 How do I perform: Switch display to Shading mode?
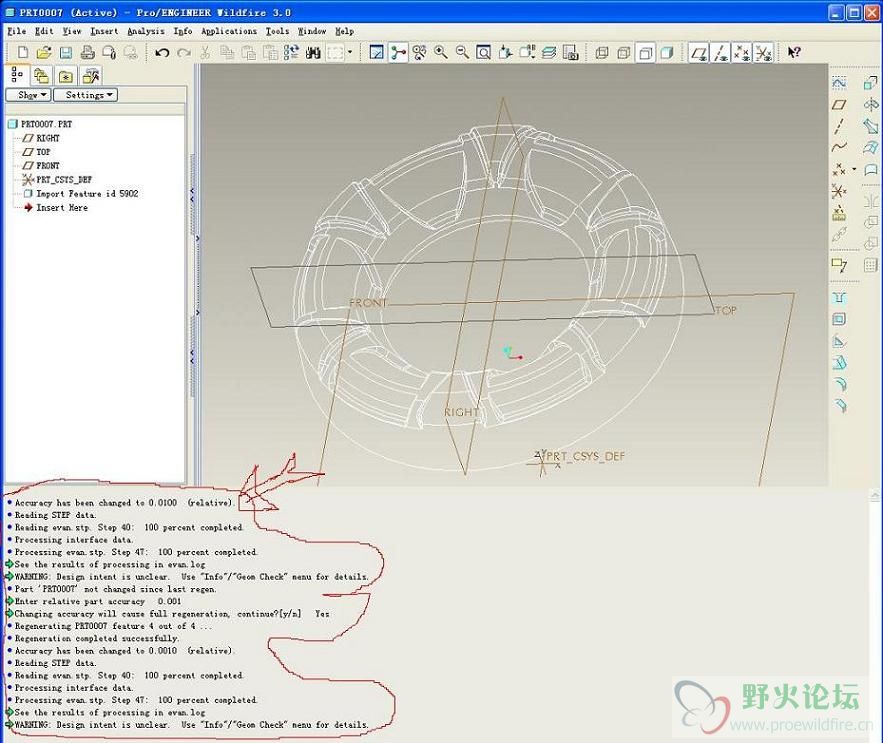point(667,52)
